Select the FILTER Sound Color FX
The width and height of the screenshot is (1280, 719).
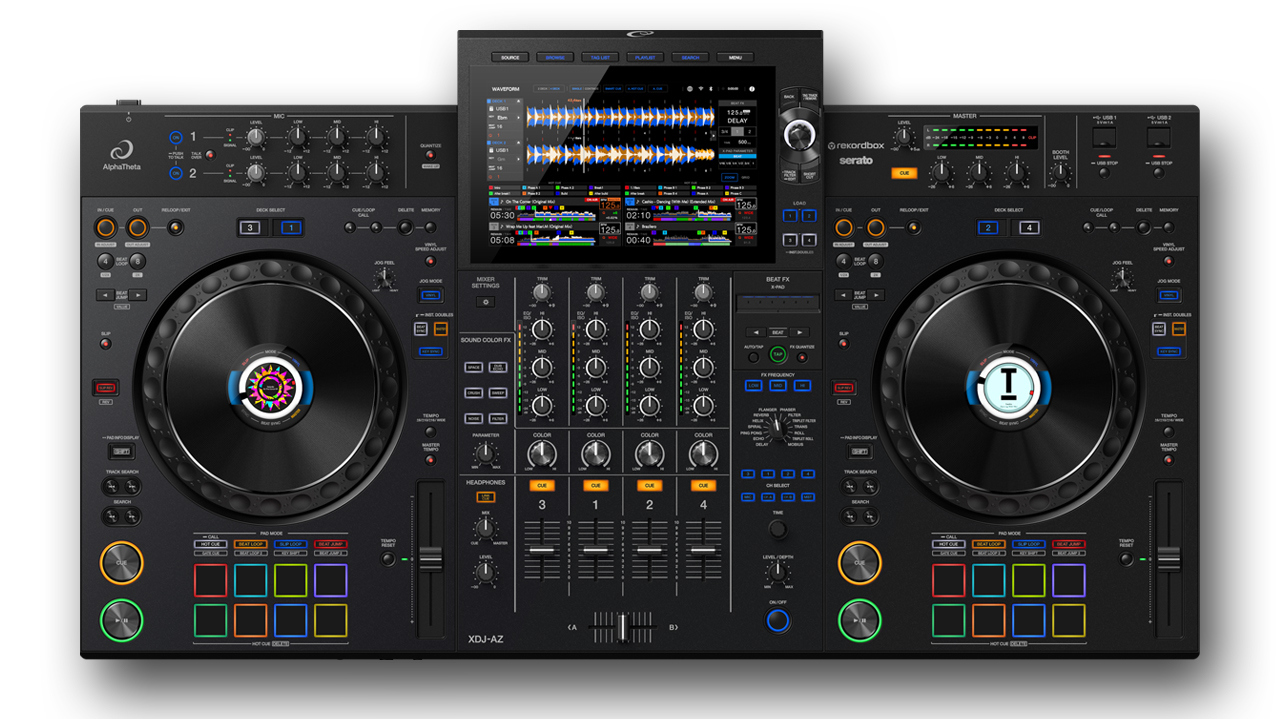[x=500, y=418]
